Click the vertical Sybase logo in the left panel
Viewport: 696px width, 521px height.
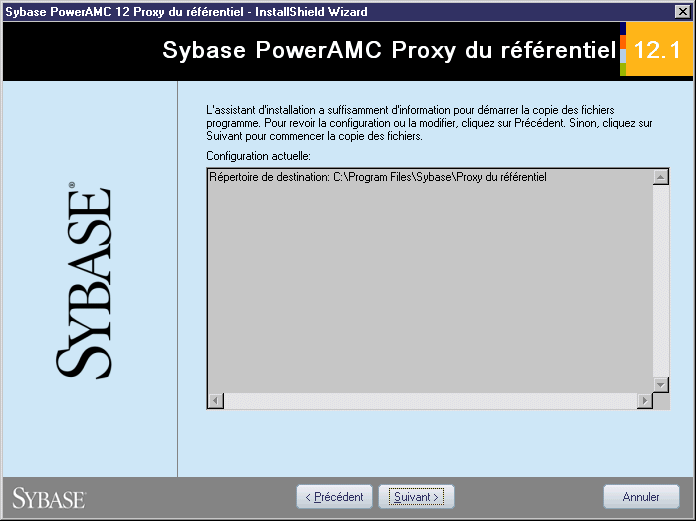coord(83,280)
